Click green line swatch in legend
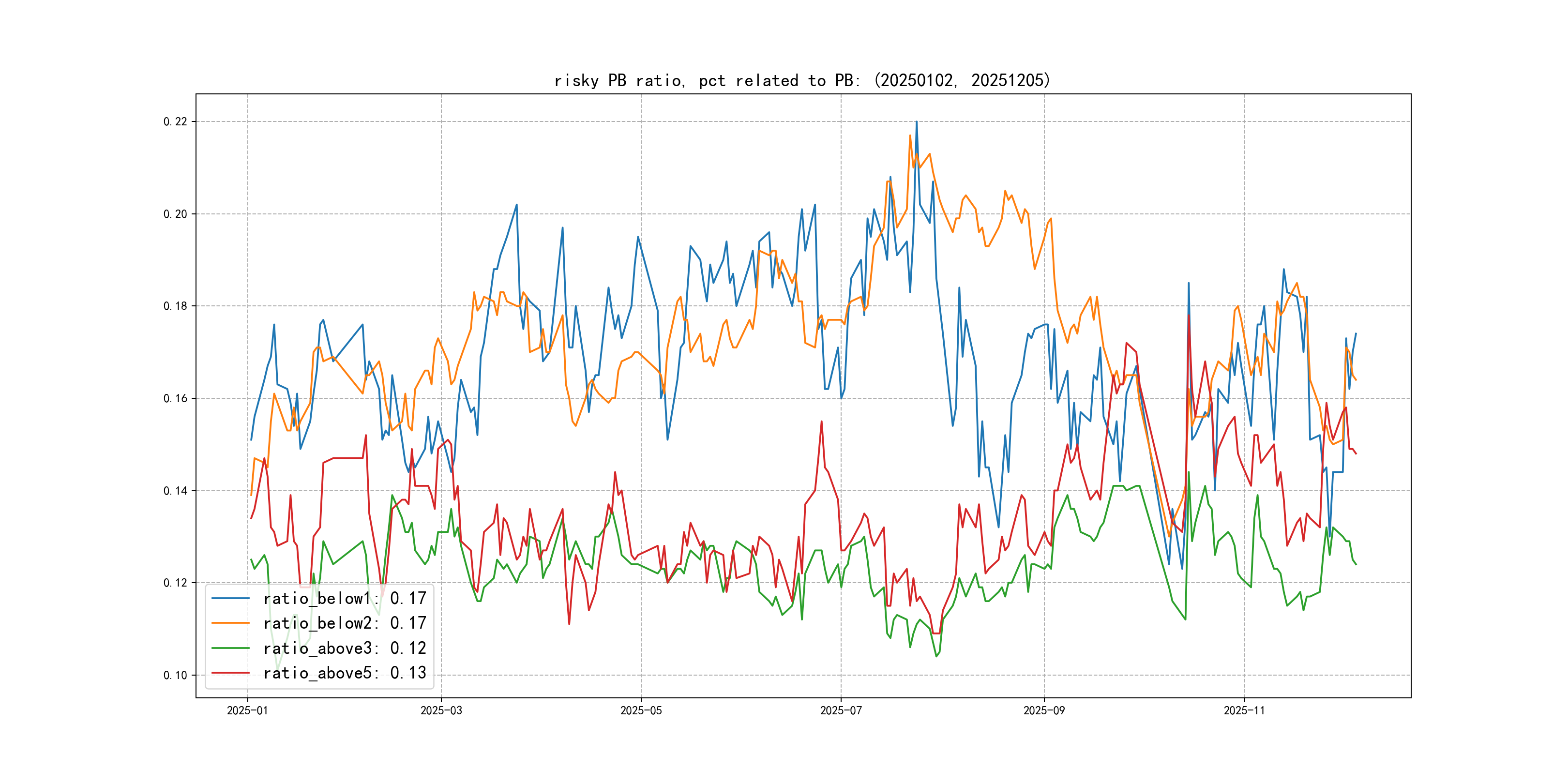The height and width of the screenshot is (784, 1568). tap(230, 648)
